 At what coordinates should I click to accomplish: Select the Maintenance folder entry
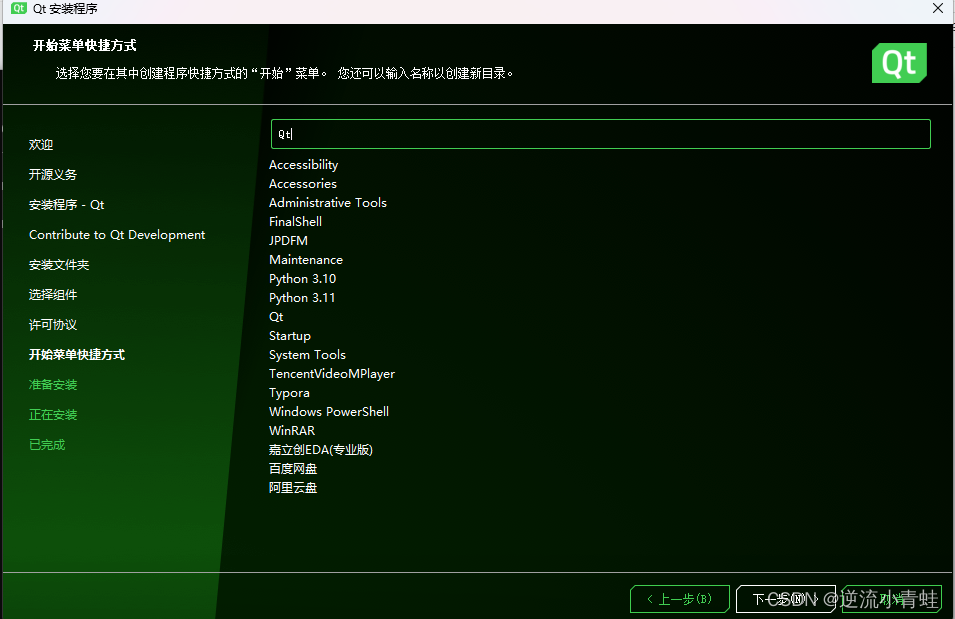pyautogui.click(x=306, y=260)
